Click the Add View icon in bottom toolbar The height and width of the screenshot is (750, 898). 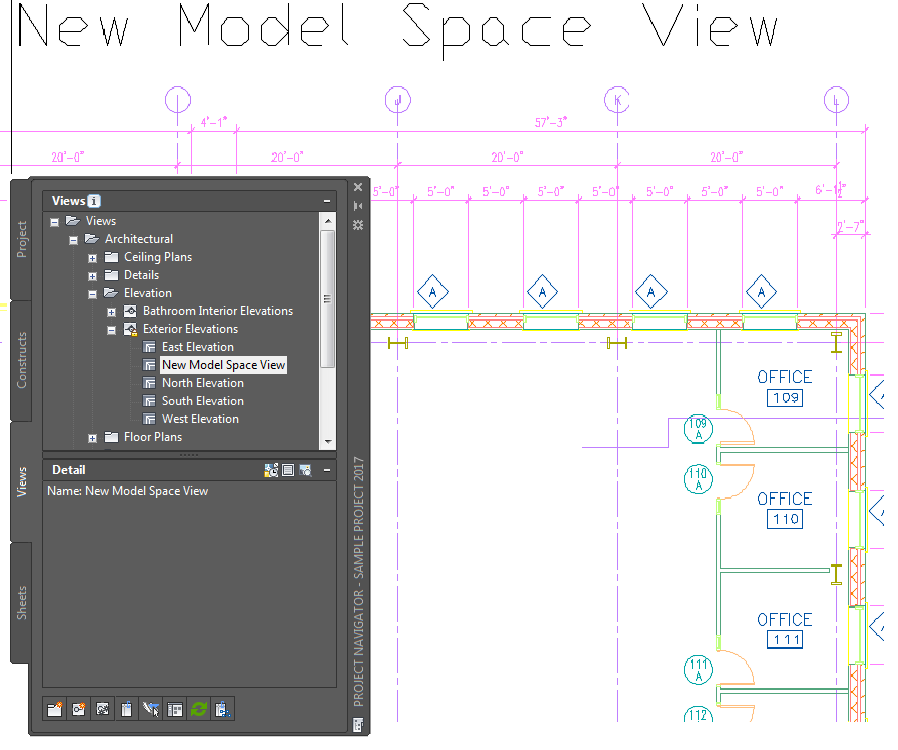tap(79, 709)
